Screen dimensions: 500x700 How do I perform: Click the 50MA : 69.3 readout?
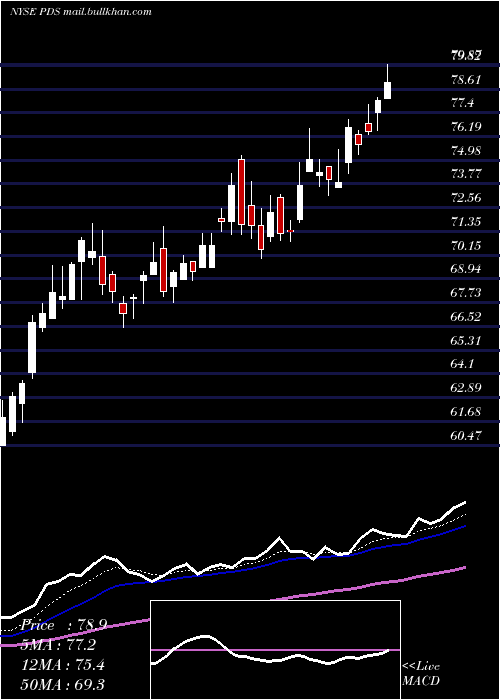[62, 684]
